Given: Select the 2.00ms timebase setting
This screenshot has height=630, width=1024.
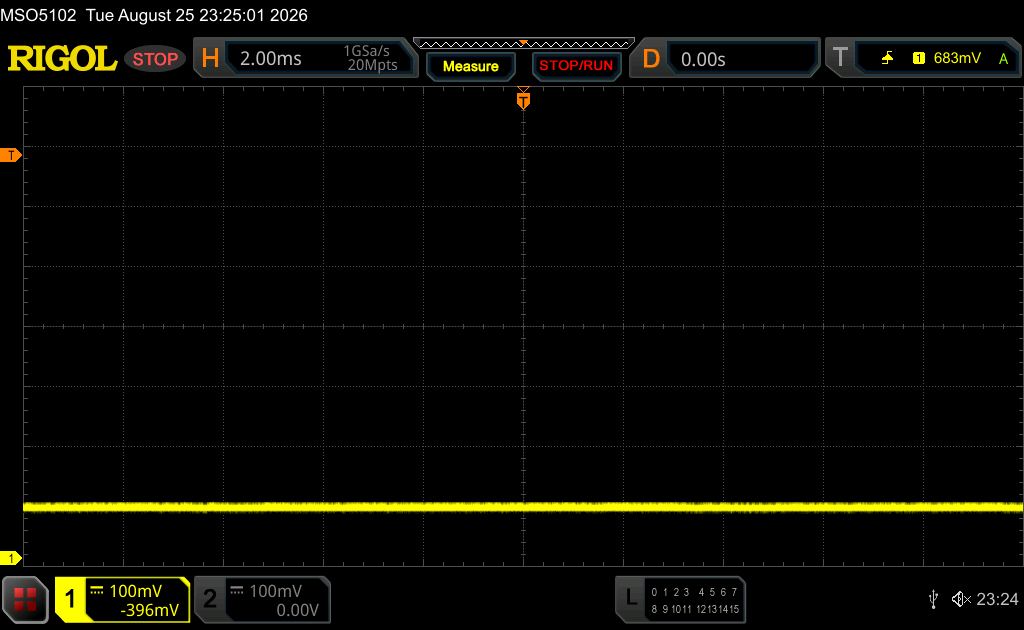Looking at the screenshot, I should click(x=270, y=59).
